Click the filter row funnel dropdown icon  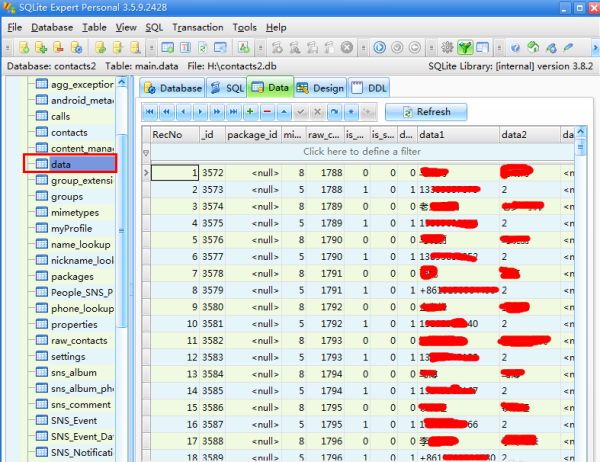[146, 153]
